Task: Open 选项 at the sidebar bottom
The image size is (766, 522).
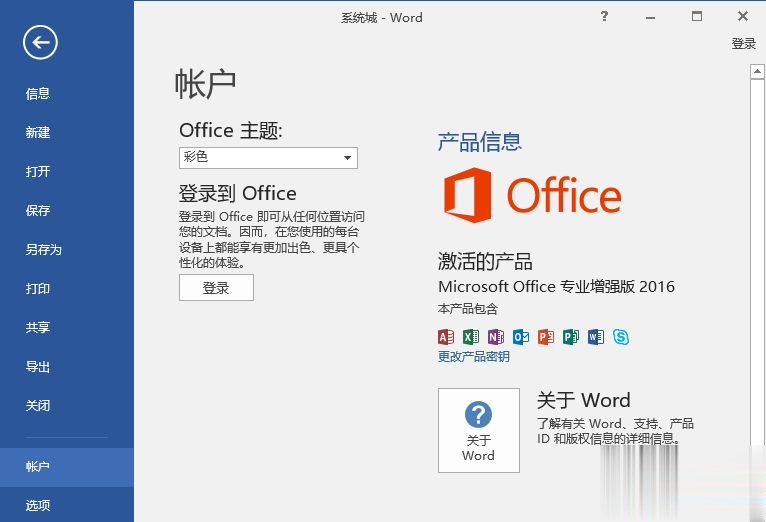Action: point(38,505)
